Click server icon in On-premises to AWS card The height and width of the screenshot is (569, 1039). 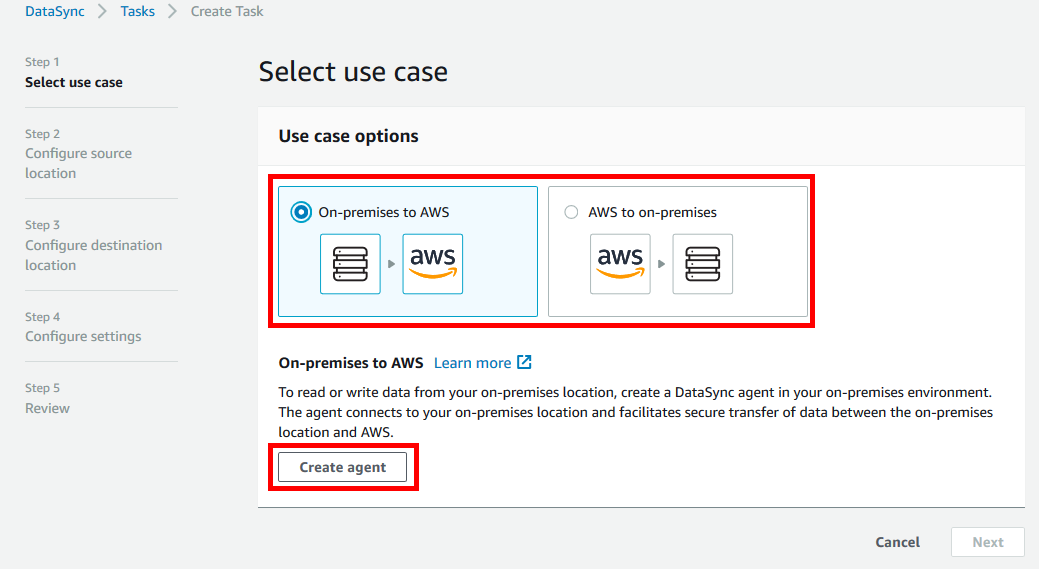(x=350, y=264)
